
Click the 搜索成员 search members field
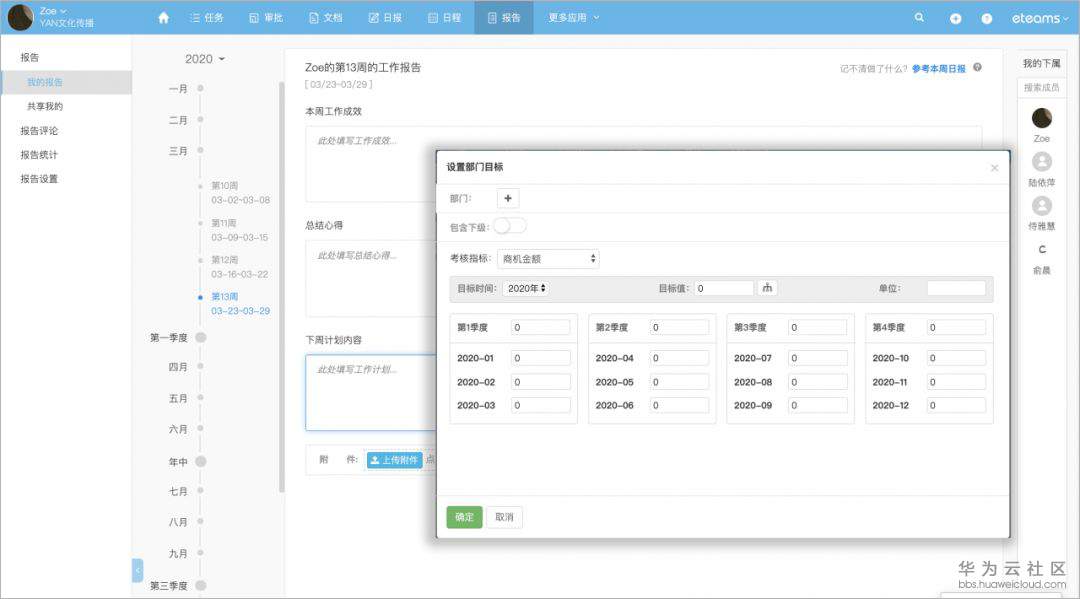click(1041, 87)
